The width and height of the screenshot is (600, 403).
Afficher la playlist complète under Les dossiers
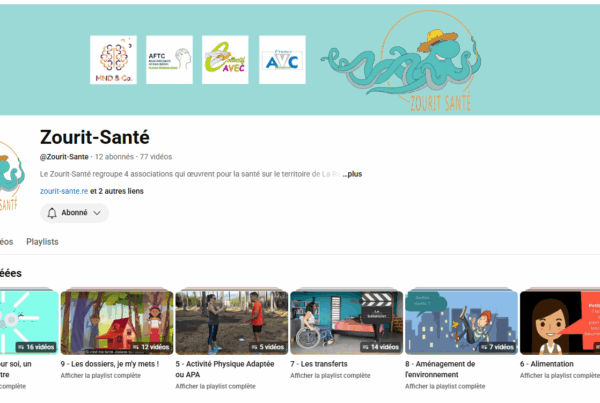[101, 375]
